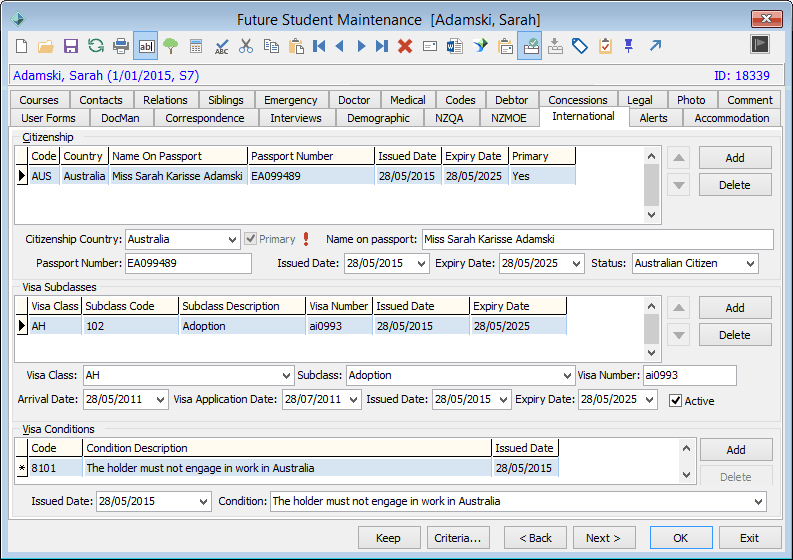The image size is (793, 560).
Task: Click the Next > button
Action: [x=603, y=538]
